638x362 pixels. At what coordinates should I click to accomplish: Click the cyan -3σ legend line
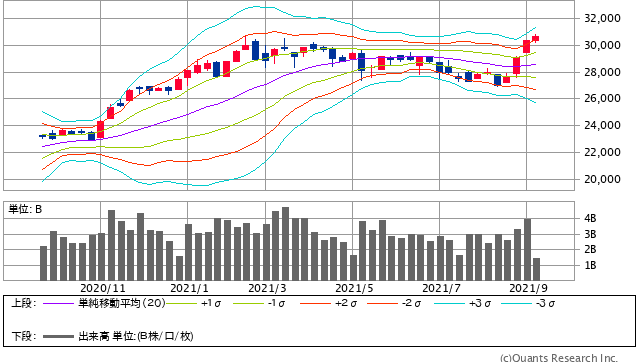point(516,304)
